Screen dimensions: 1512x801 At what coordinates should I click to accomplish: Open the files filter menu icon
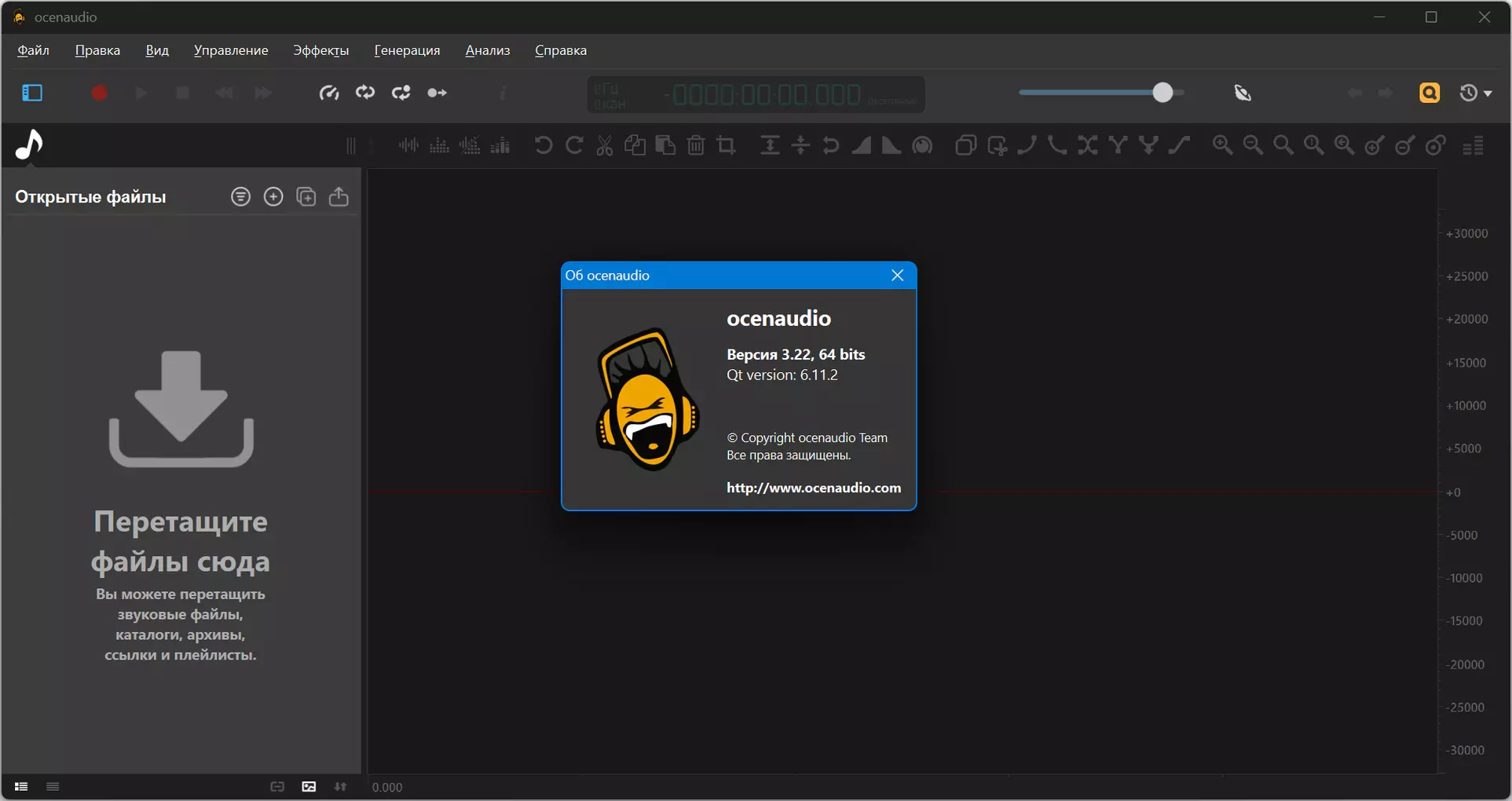(x=241, y=196)
